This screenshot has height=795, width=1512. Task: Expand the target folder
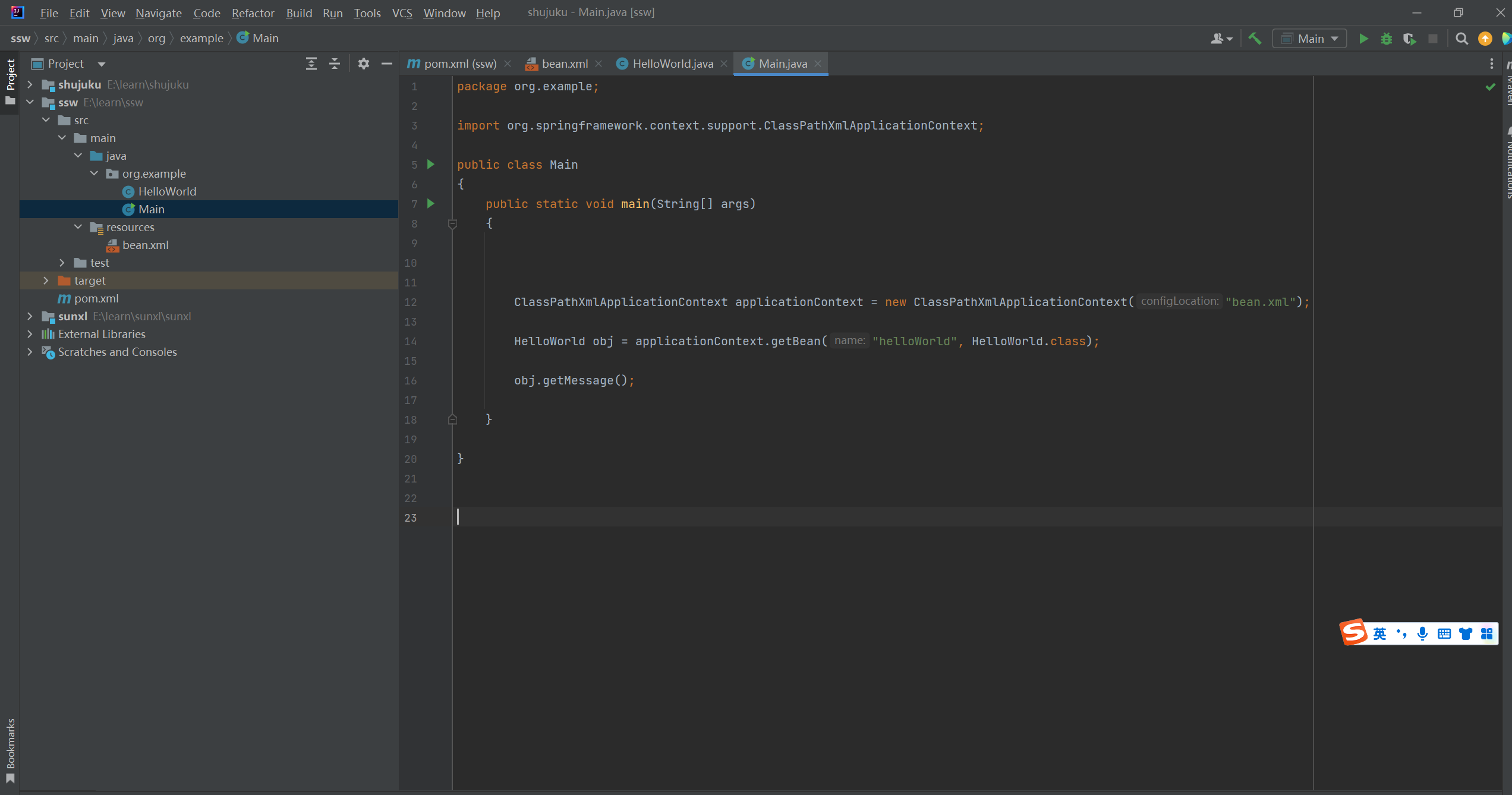point(46,280)
